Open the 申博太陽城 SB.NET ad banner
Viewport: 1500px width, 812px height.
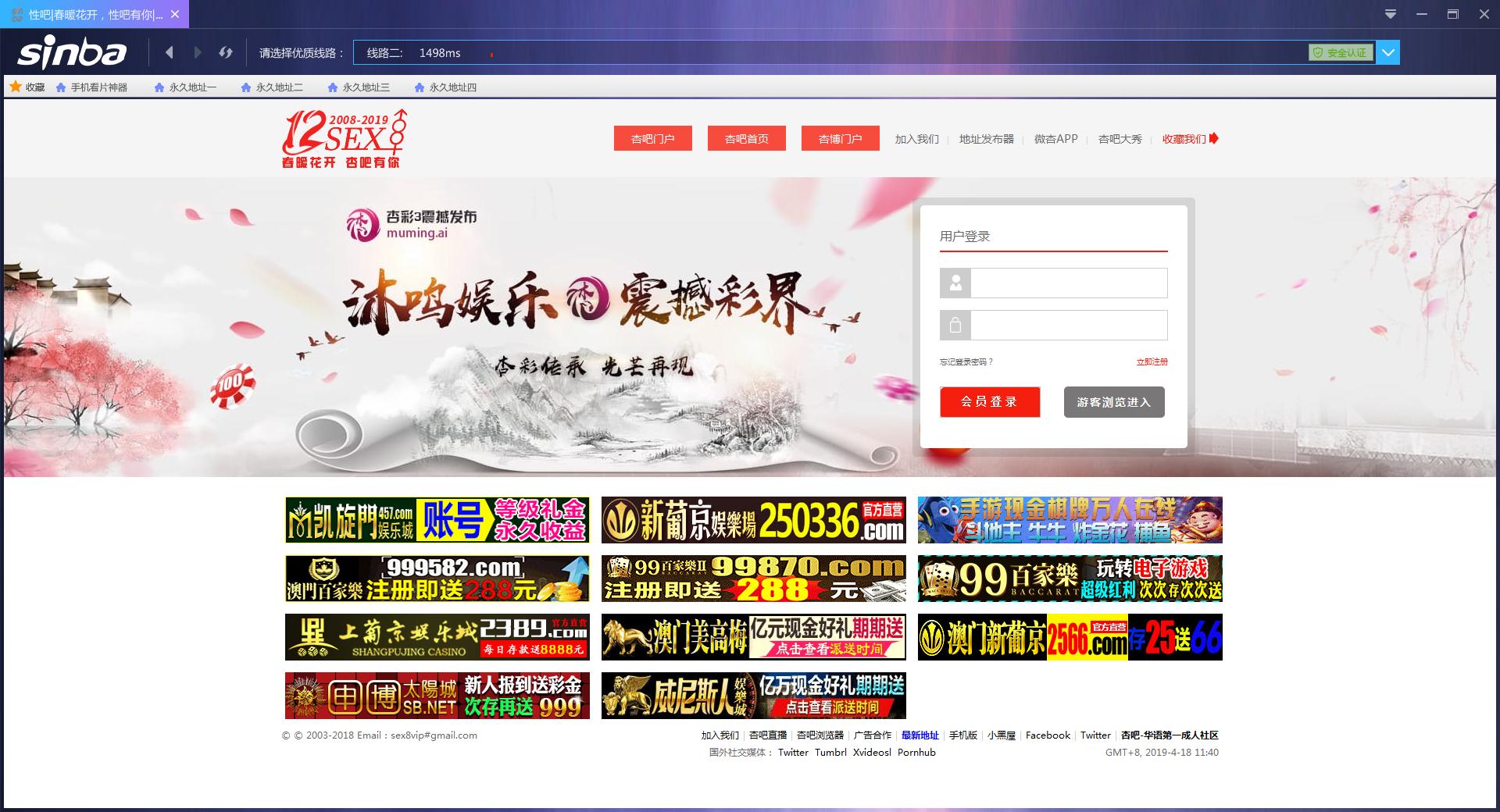tap(437, 696)
